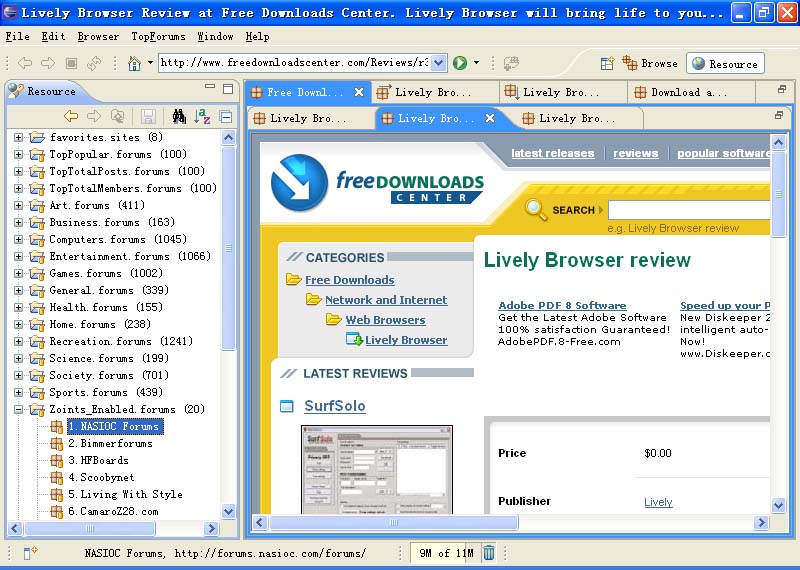Open the Window menu

point(215,37)
